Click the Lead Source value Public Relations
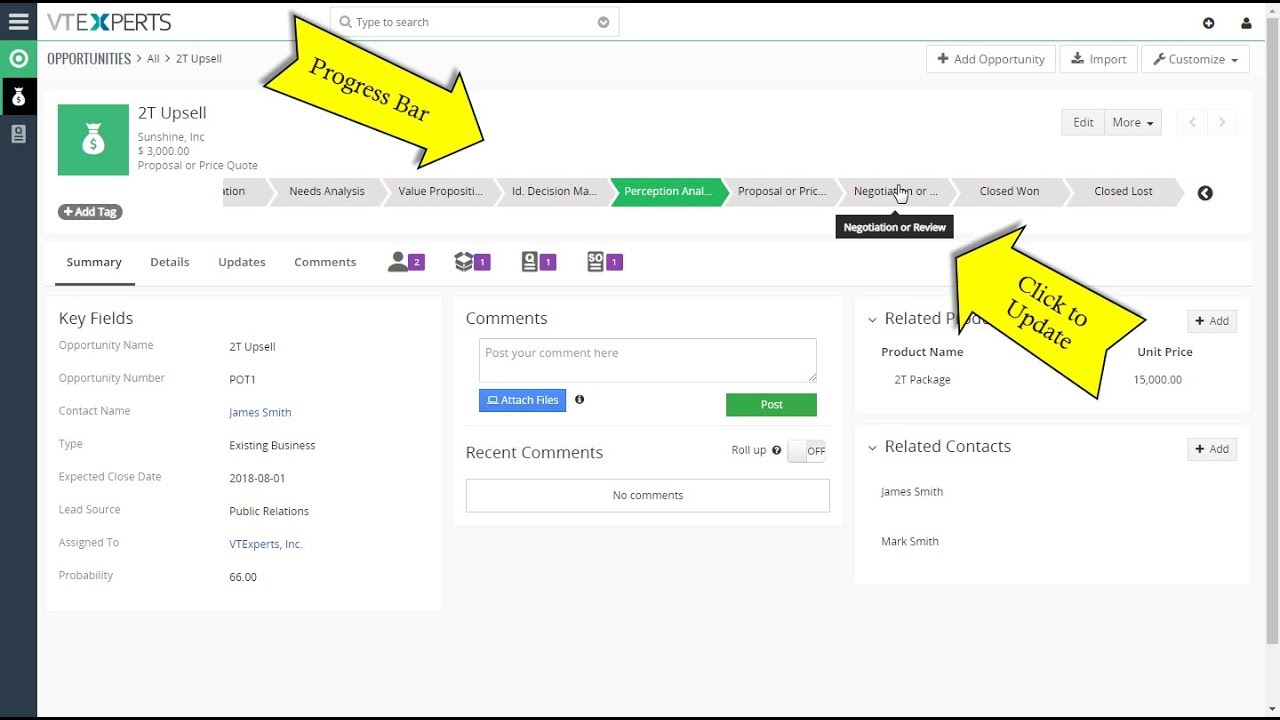The width and height of the screenshot is (1280, 720). pyautogui.click(x=269, y=512)
